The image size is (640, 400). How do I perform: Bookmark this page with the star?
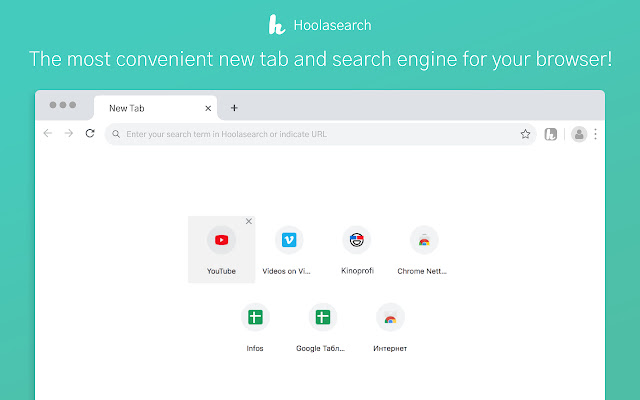pyautogui.click(x=525, y=134)
